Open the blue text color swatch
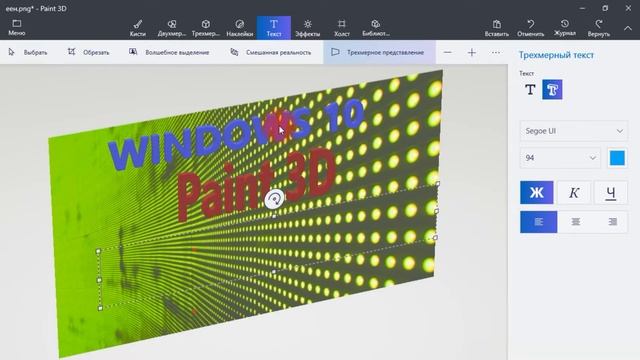This screenshot has width=640, height=360. (x=617, y=158)
